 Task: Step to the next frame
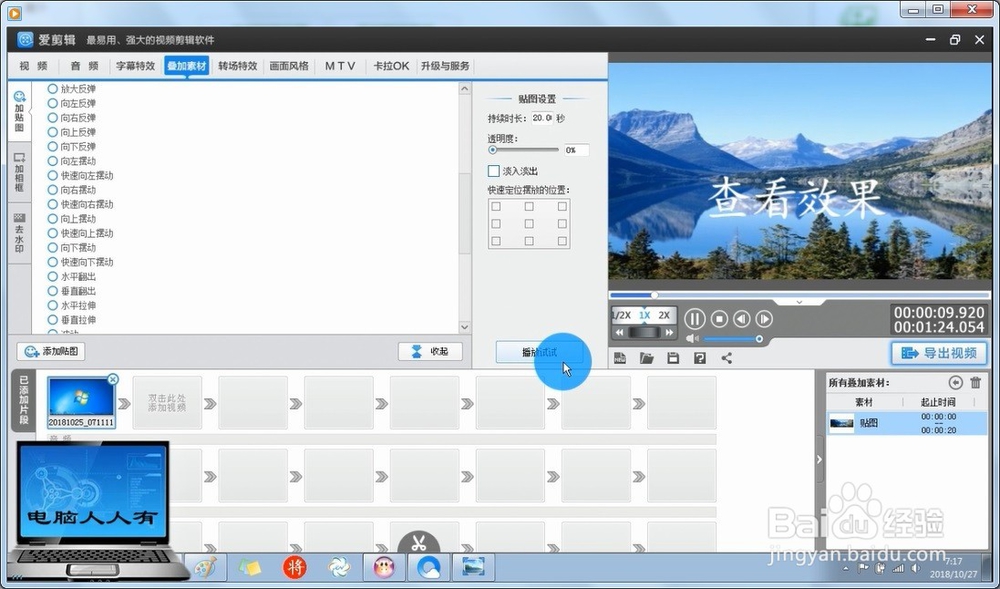[x=764, y=319]
